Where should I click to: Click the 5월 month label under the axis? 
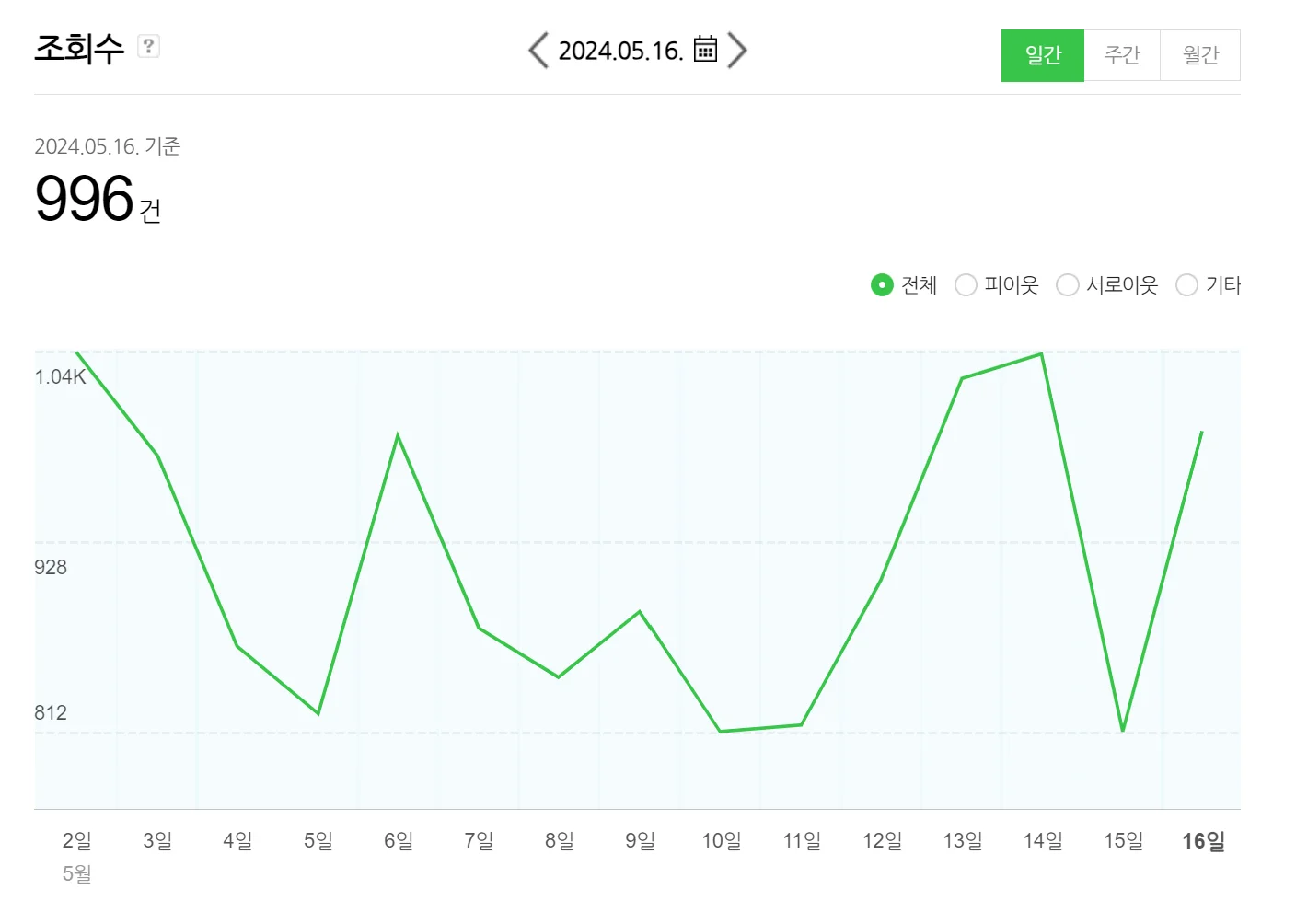(x=77, y=873)
